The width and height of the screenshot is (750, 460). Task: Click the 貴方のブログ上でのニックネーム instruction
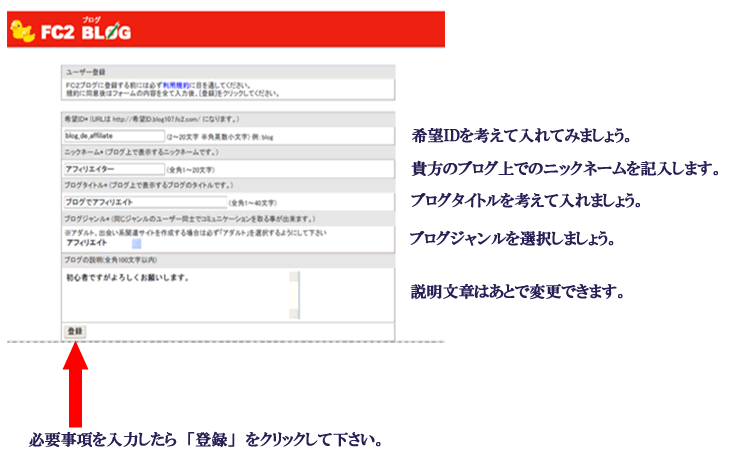(x=565, y=168)
